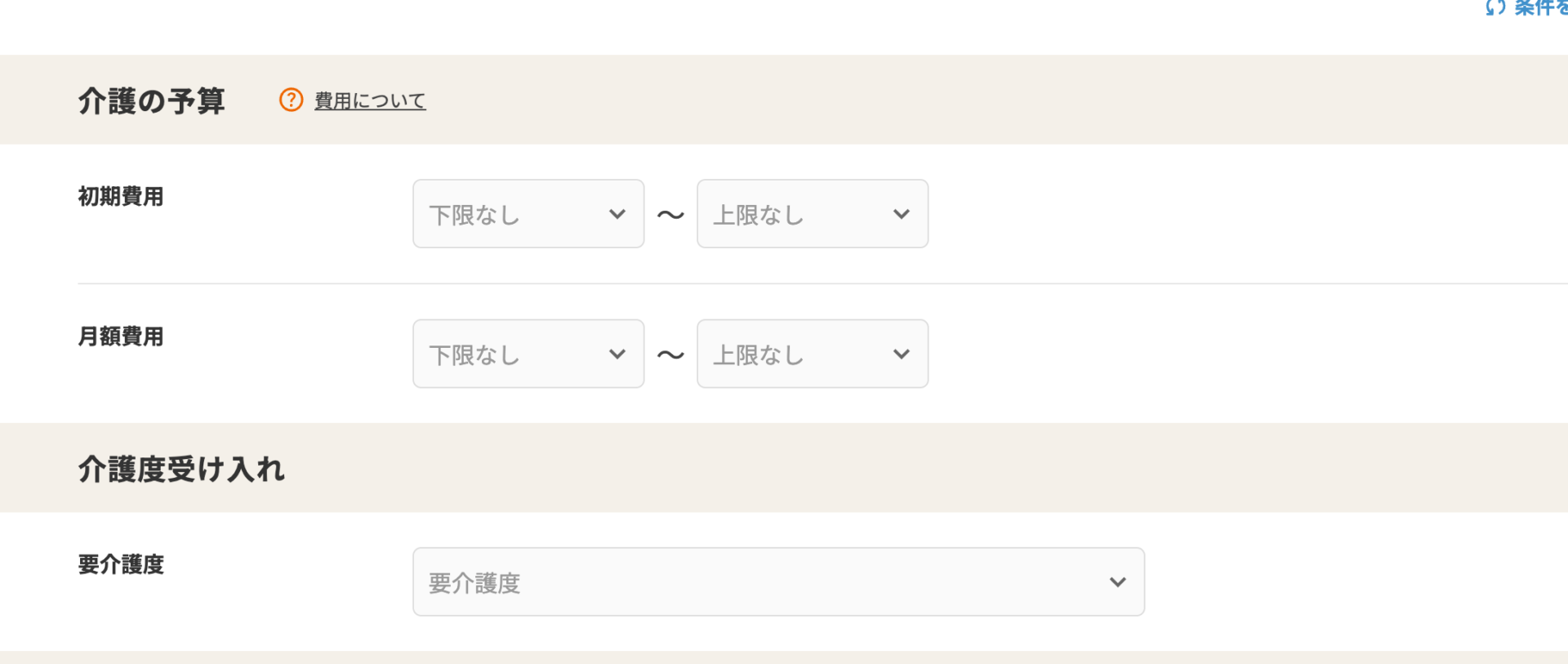
Task: Click the 初期費用 row label
Action: pos(121,196)
